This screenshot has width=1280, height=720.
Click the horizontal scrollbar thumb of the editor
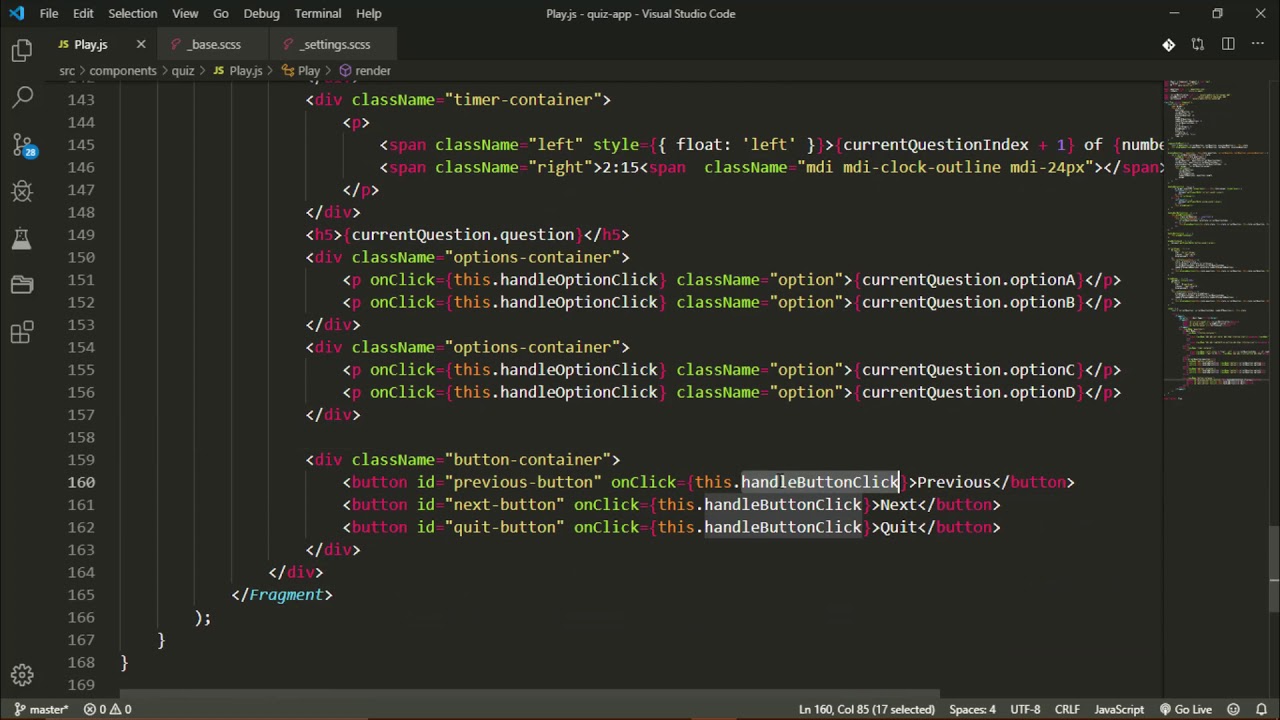[530, 693]
